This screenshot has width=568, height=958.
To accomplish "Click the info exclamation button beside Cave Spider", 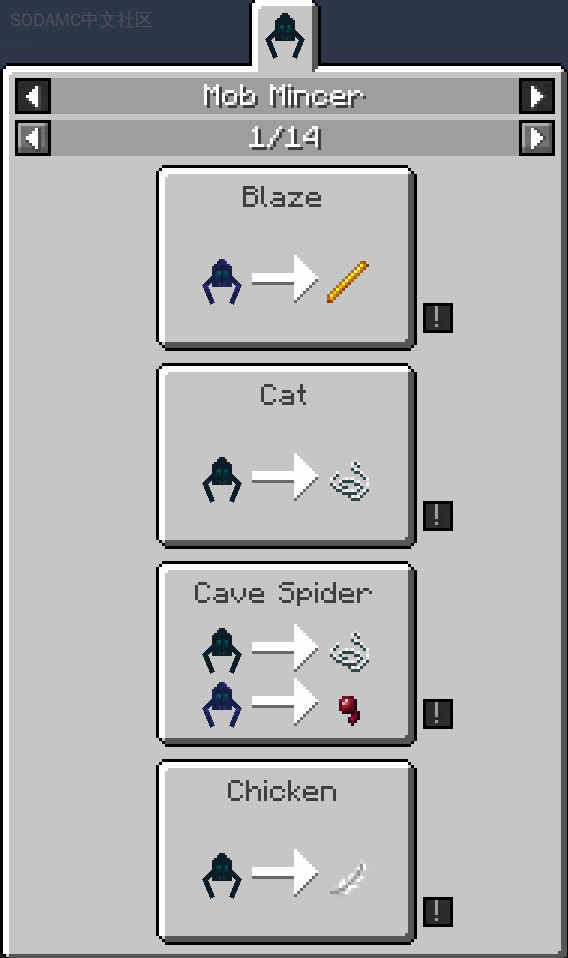I will click(x=438, y=714).
